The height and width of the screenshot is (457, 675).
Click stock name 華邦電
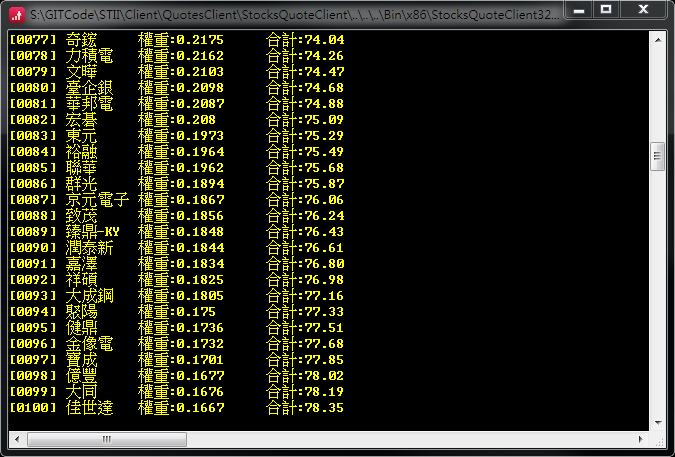click(89, 104)
